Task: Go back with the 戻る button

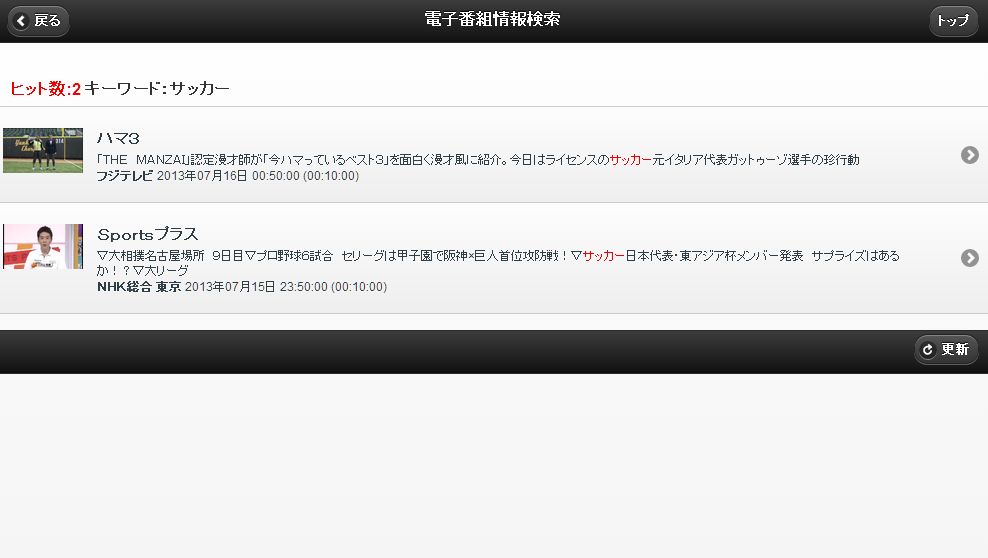Action: tap(38, 21)
